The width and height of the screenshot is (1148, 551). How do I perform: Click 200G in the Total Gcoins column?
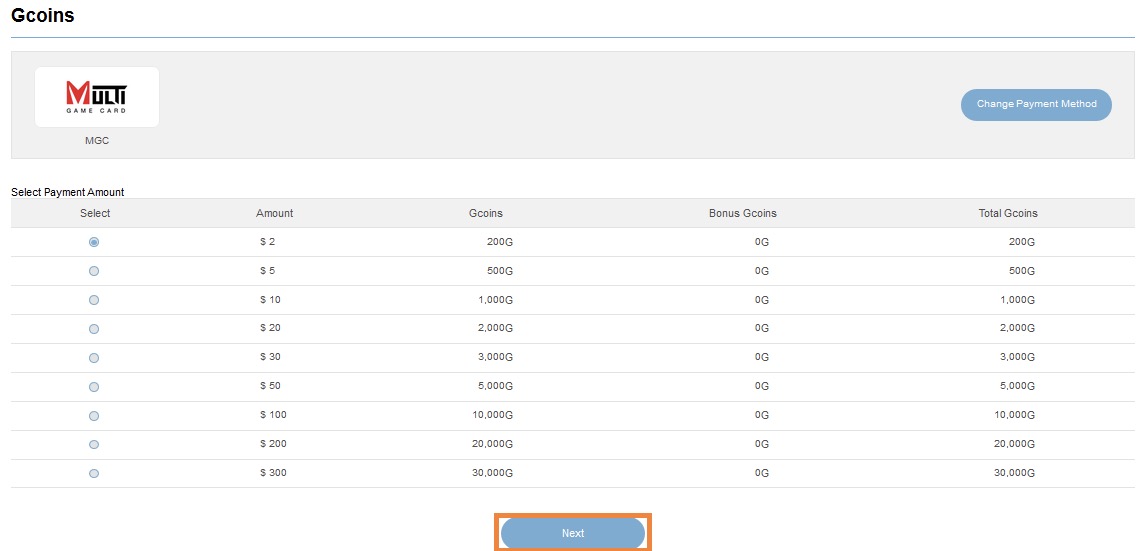click(1022, 242)
